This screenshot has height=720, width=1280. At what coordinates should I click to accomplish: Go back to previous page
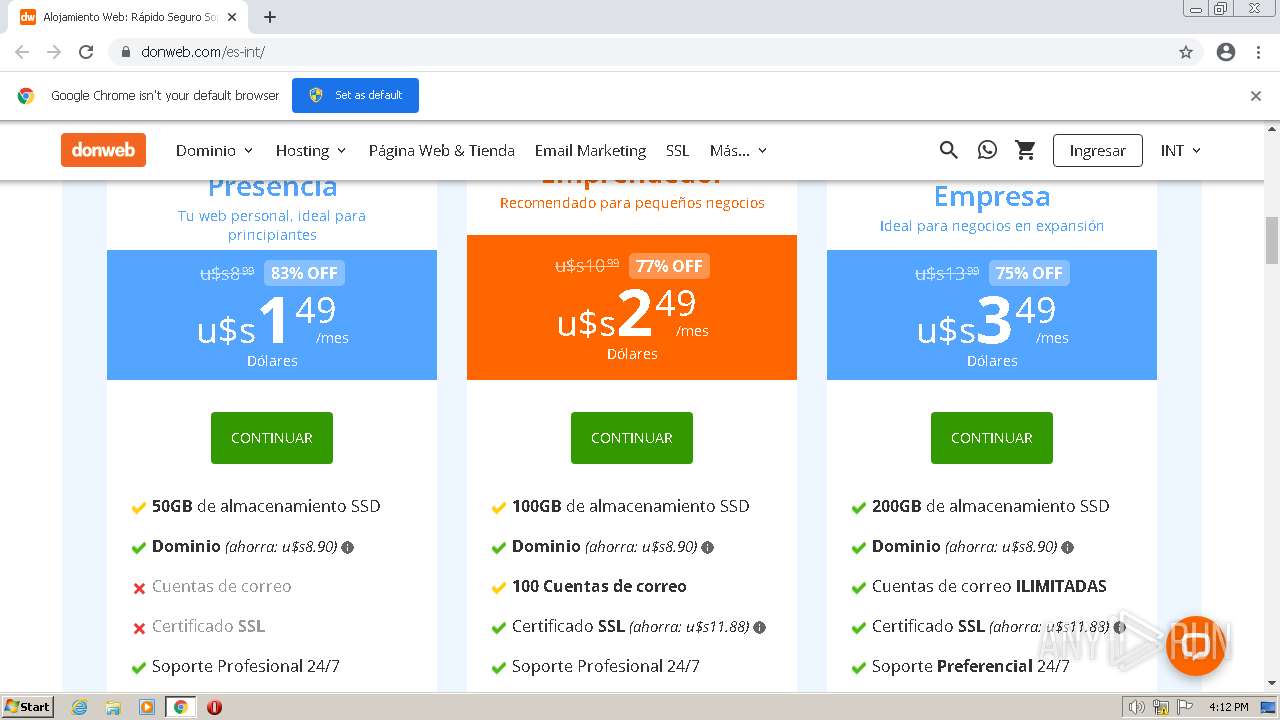pos(22,52)
